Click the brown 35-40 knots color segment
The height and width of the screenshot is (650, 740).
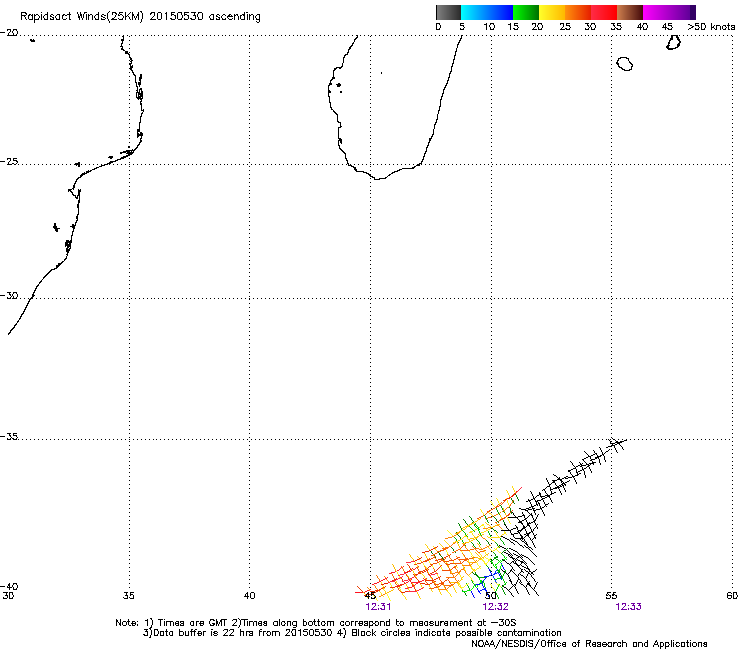[630, 12]
